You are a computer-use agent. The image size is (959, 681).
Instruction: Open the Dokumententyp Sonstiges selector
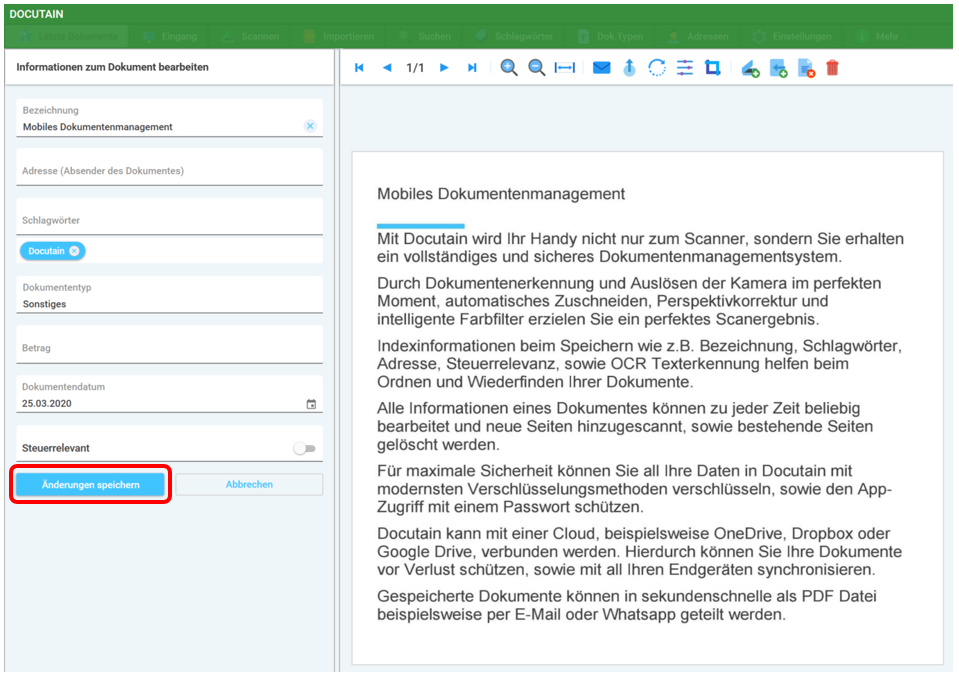170,303
